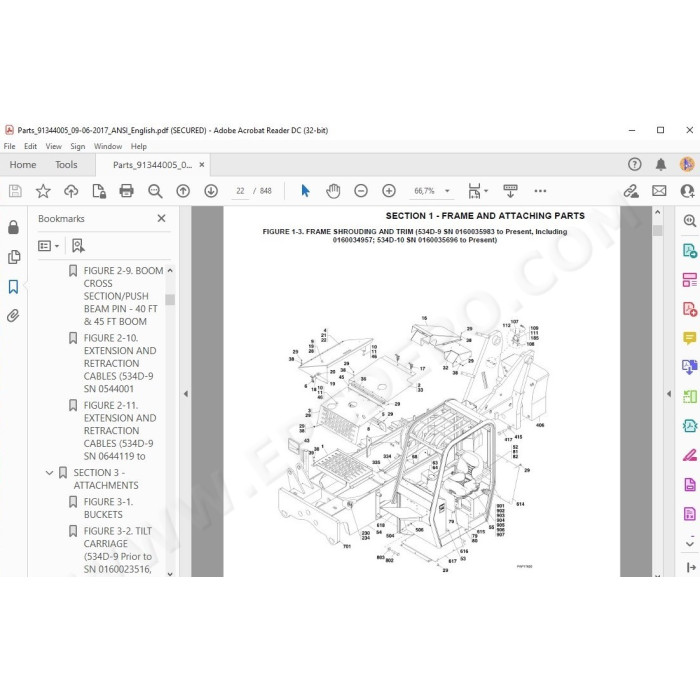Close the Parts_91344005 document tab
Image resolution: width=700 pixels, height=700 pixels.
pos(202,165)
